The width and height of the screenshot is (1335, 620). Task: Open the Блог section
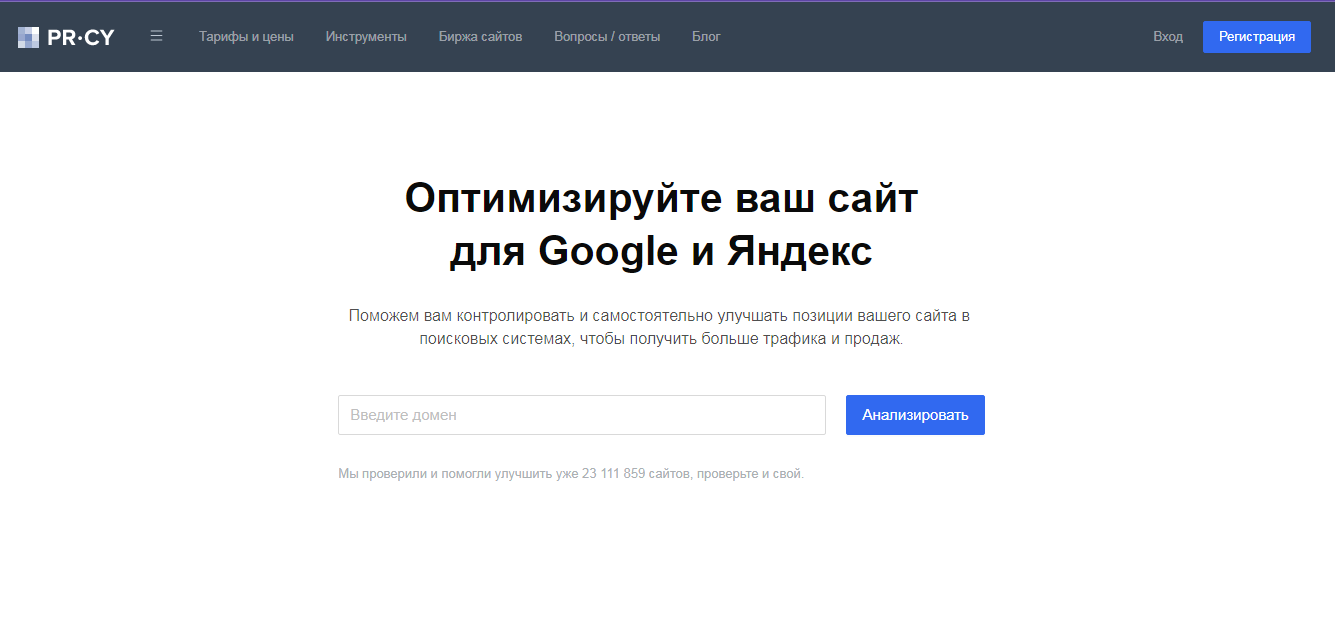pyautogui.click(x=706, y=37)
